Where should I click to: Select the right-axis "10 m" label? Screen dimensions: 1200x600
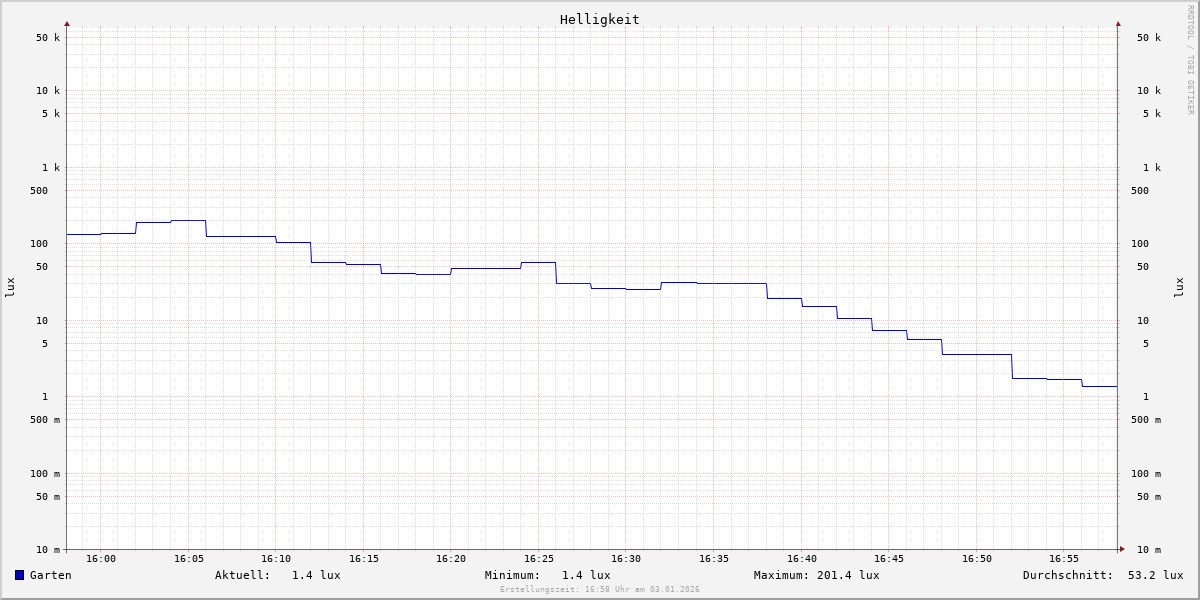click(1149, 550)
